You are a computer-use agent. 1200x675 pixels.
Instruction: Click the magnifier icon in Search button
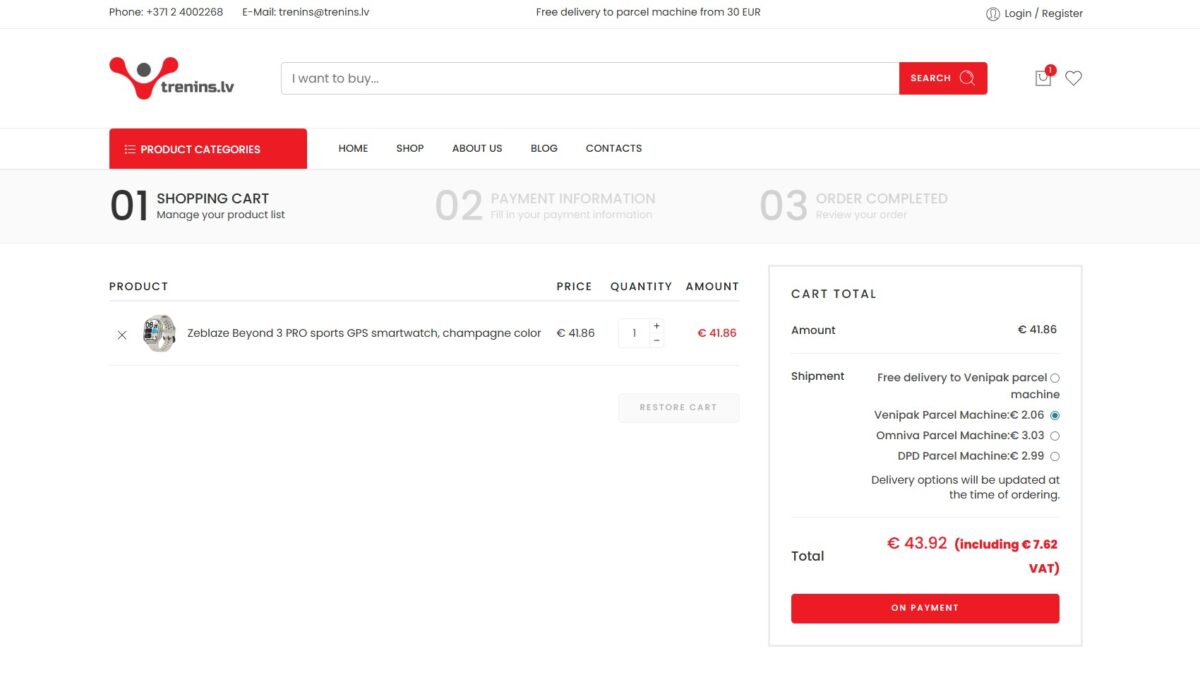(x=967, y=78)
